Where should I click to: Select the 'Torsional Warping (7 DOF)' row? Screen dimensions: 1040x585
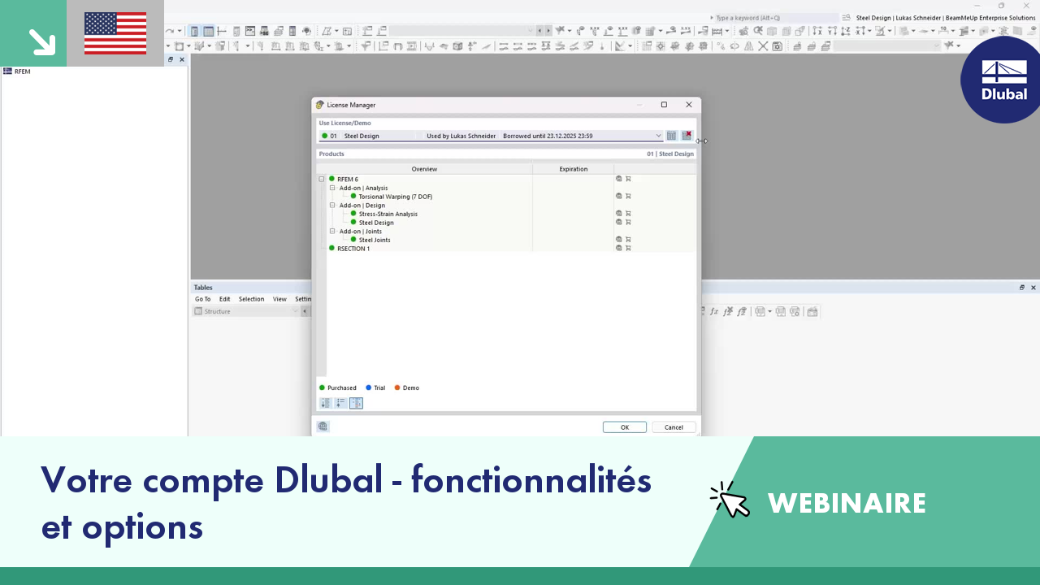point(395,196)
